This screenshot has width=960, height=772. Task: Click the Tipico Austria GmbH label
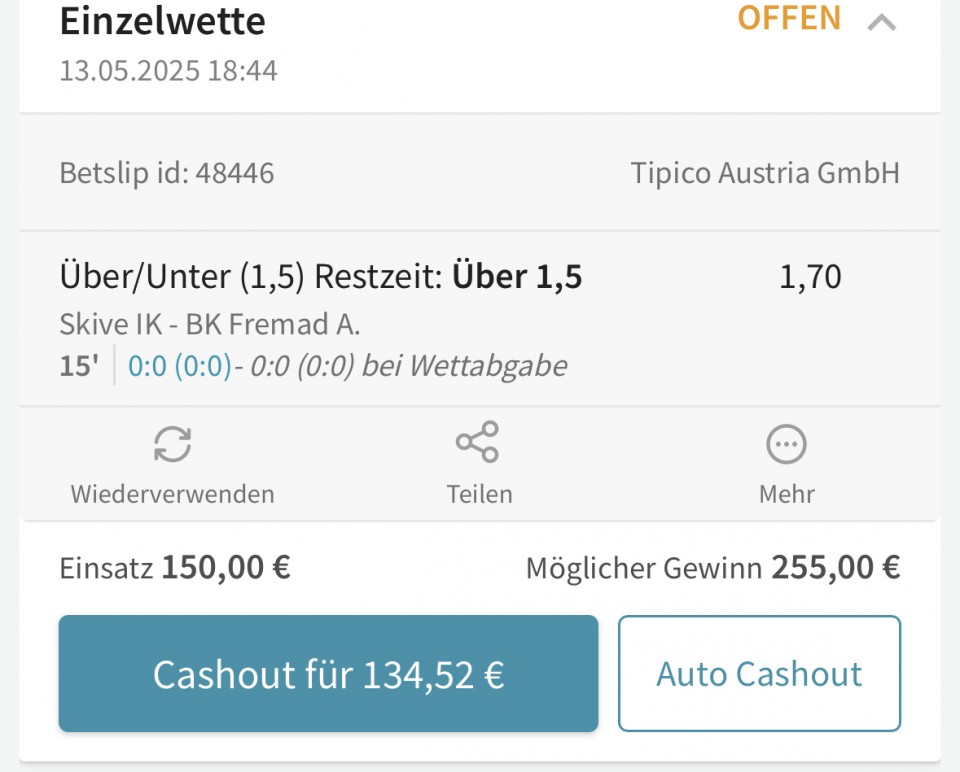[x=765, y=173]
